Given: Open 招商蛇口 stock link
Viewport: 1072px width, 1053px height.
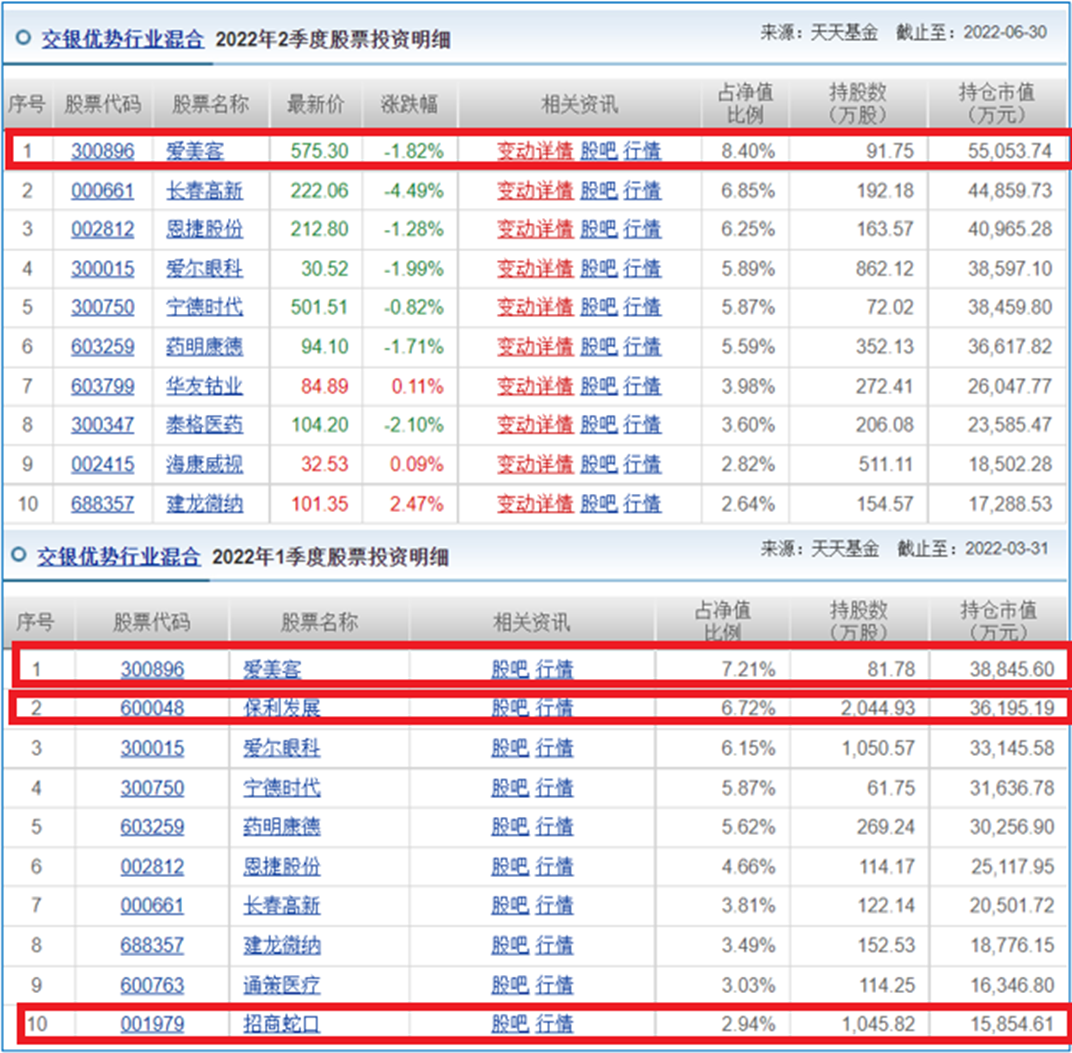Looking at the screenshot, I should (282, 1024).
